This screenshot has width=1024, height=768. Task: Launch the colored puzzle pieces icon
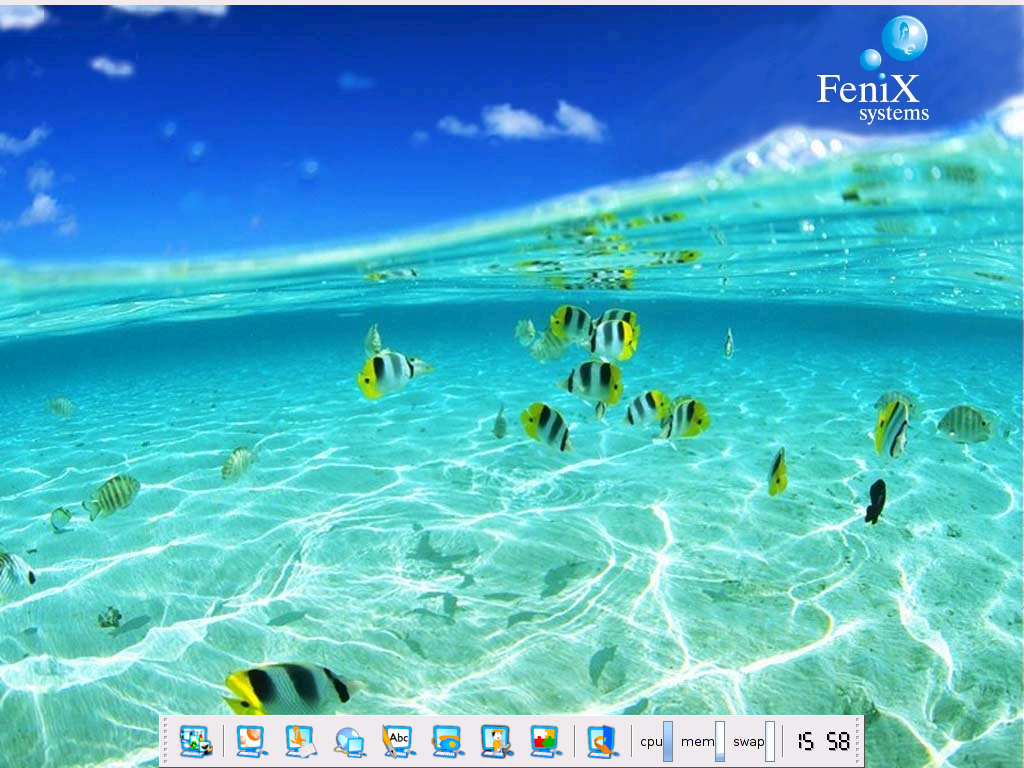[545, 741]
